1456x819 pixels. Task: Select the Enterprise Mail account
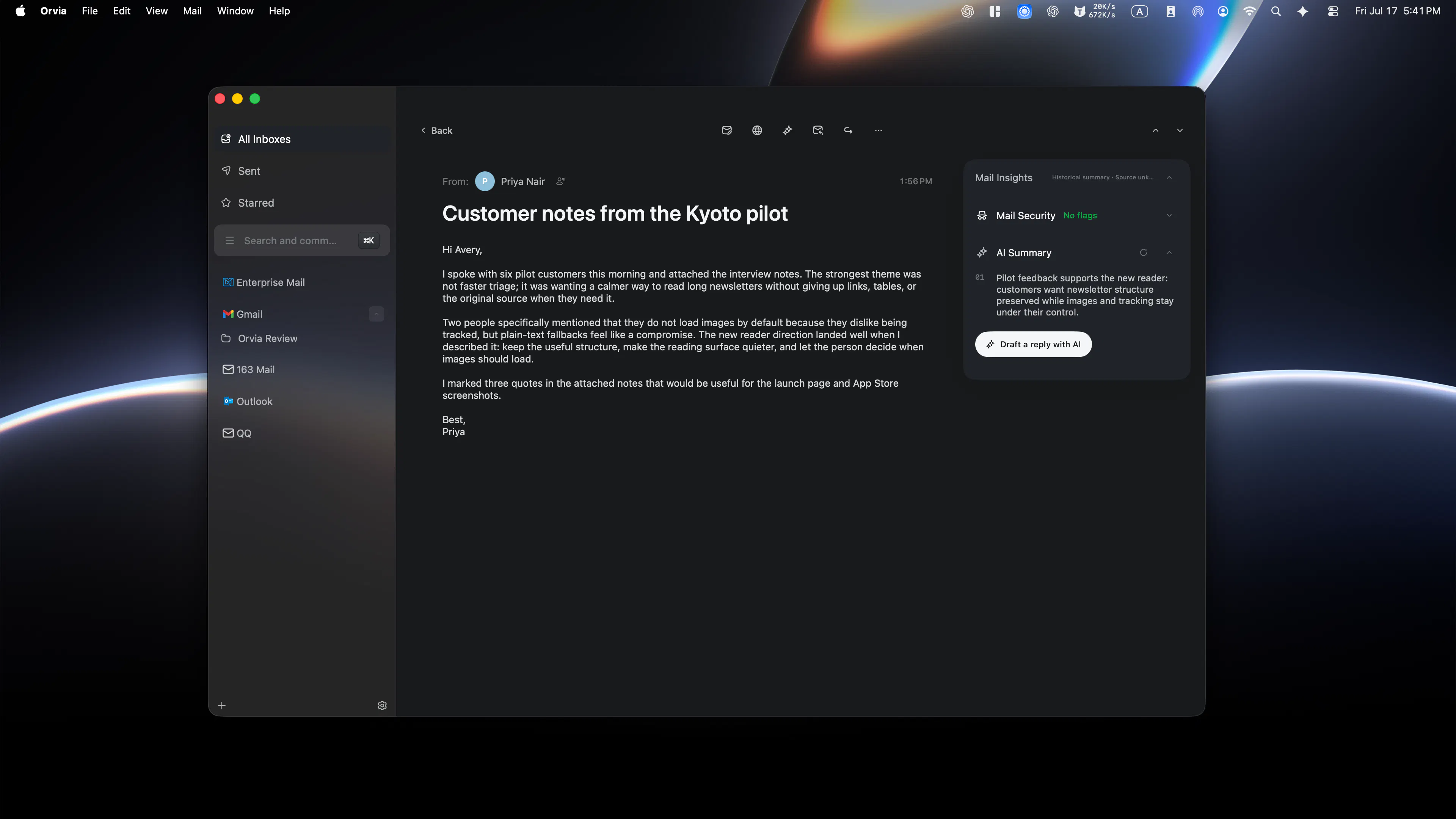pos(302,282)
